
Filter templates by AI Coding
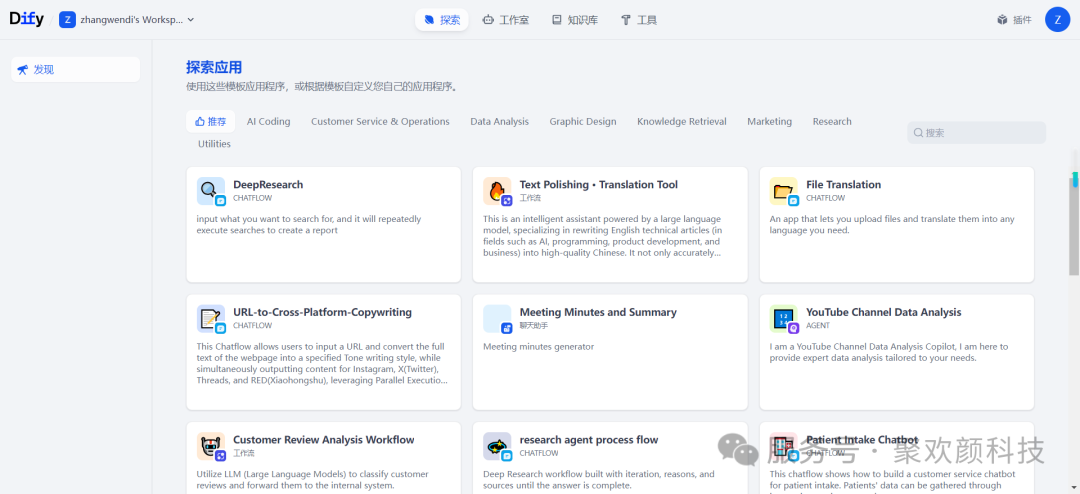(x=269, y=121)
